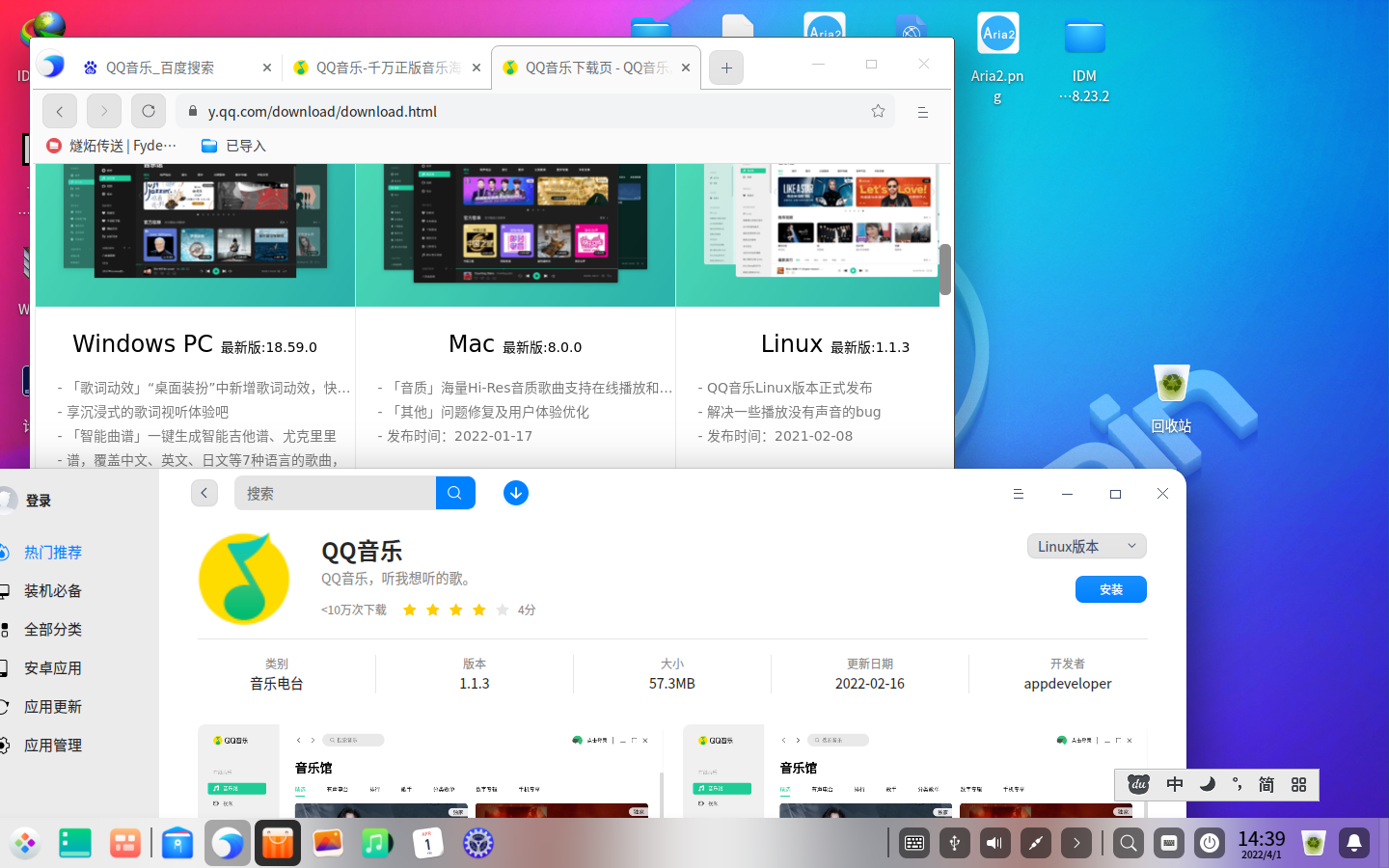
Task: Click the dock clock showing 14:39
Action: [1262, 844]
